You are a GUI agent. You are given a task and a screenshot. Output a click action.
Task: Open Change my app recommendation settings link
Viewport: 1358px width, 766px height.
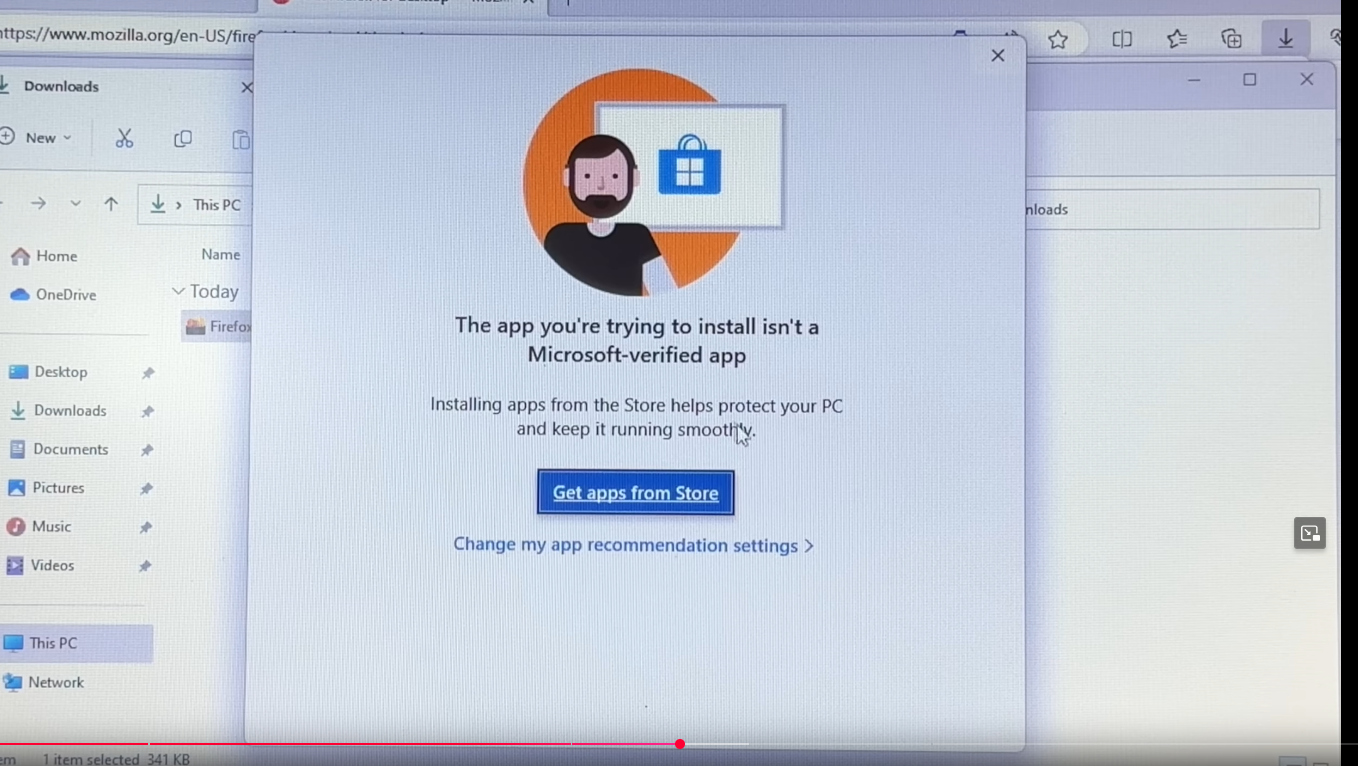[633, 546]
